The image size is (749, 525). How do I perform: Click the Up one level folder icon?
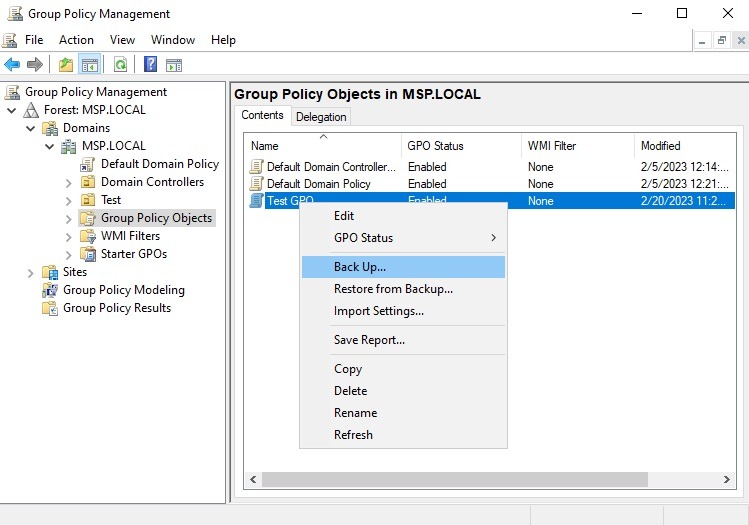[65, 65]
